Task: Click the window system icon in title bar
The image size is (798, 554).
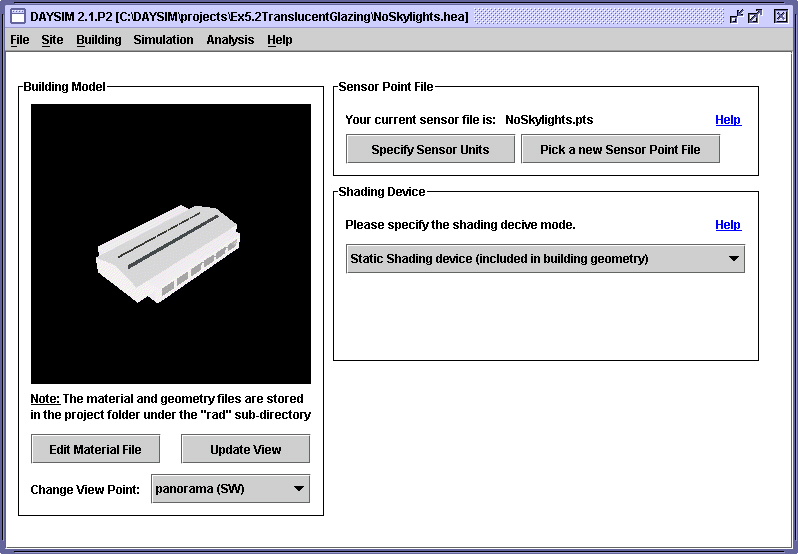Action: (17, 16)
